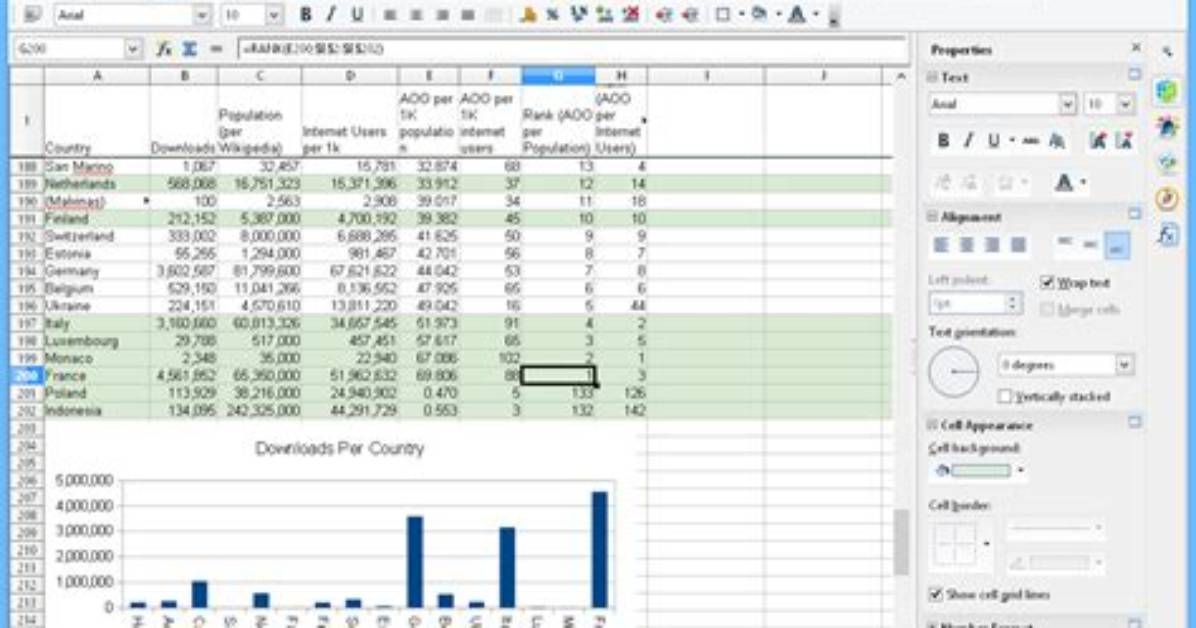Click the Left indent spin field

976,303
